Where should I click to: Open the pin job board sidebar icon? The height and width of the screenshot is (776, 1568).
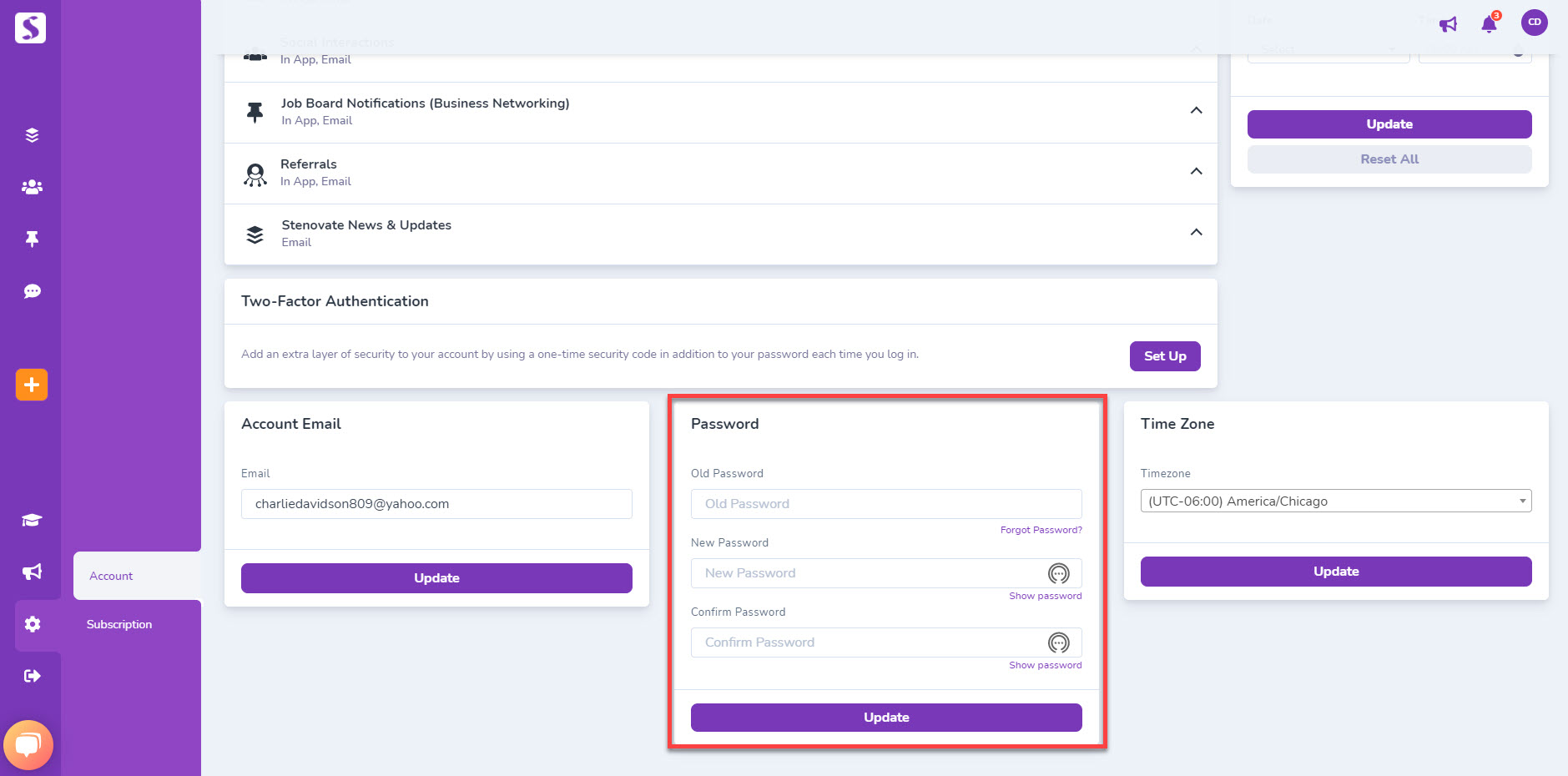pos(32,239)
